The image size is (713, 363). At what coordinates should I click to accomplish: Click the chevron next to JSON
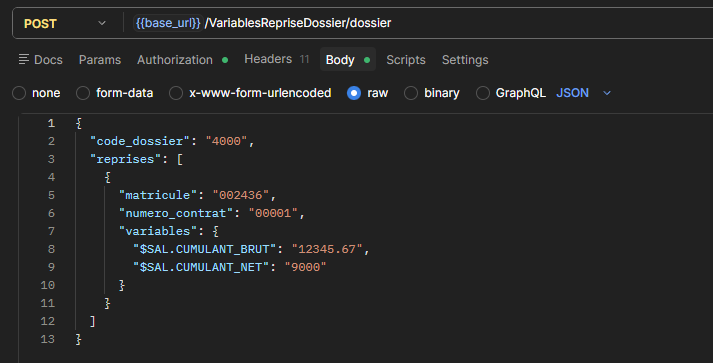tap(607, 93)
